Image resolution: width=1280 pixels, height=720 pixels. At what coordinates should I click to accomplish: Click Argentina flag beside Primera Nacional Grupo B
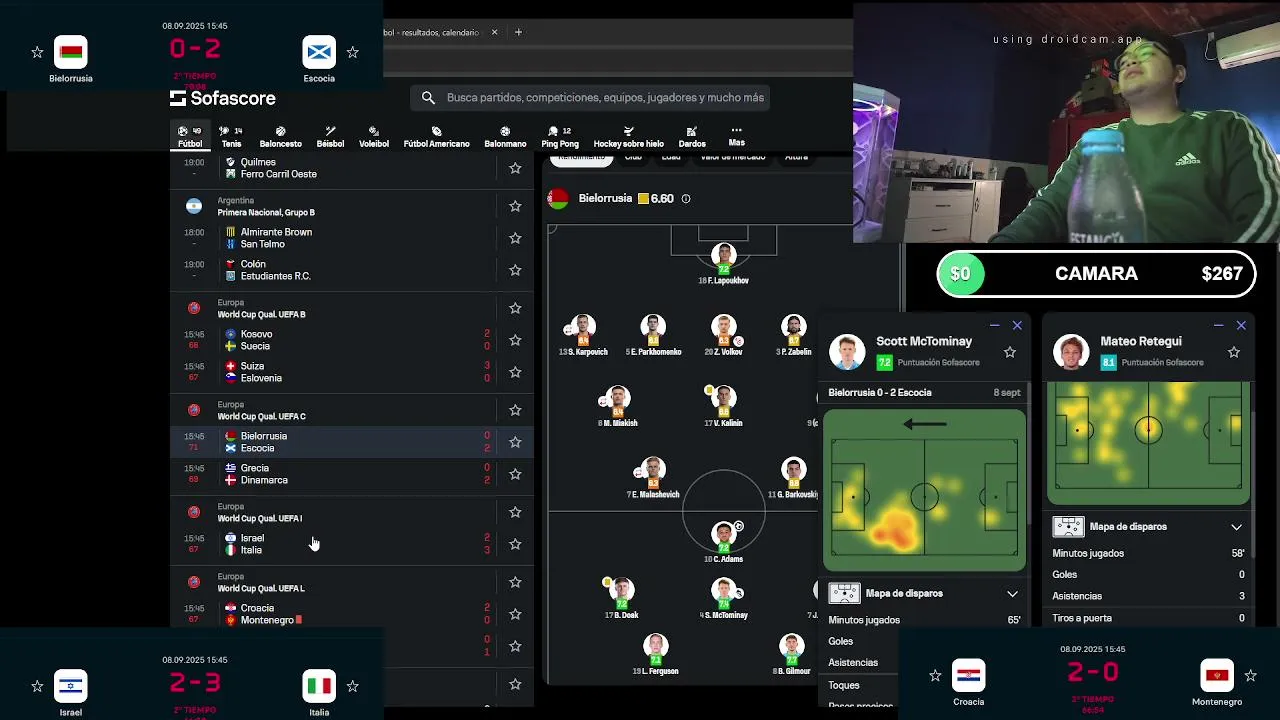coord(194,206)
